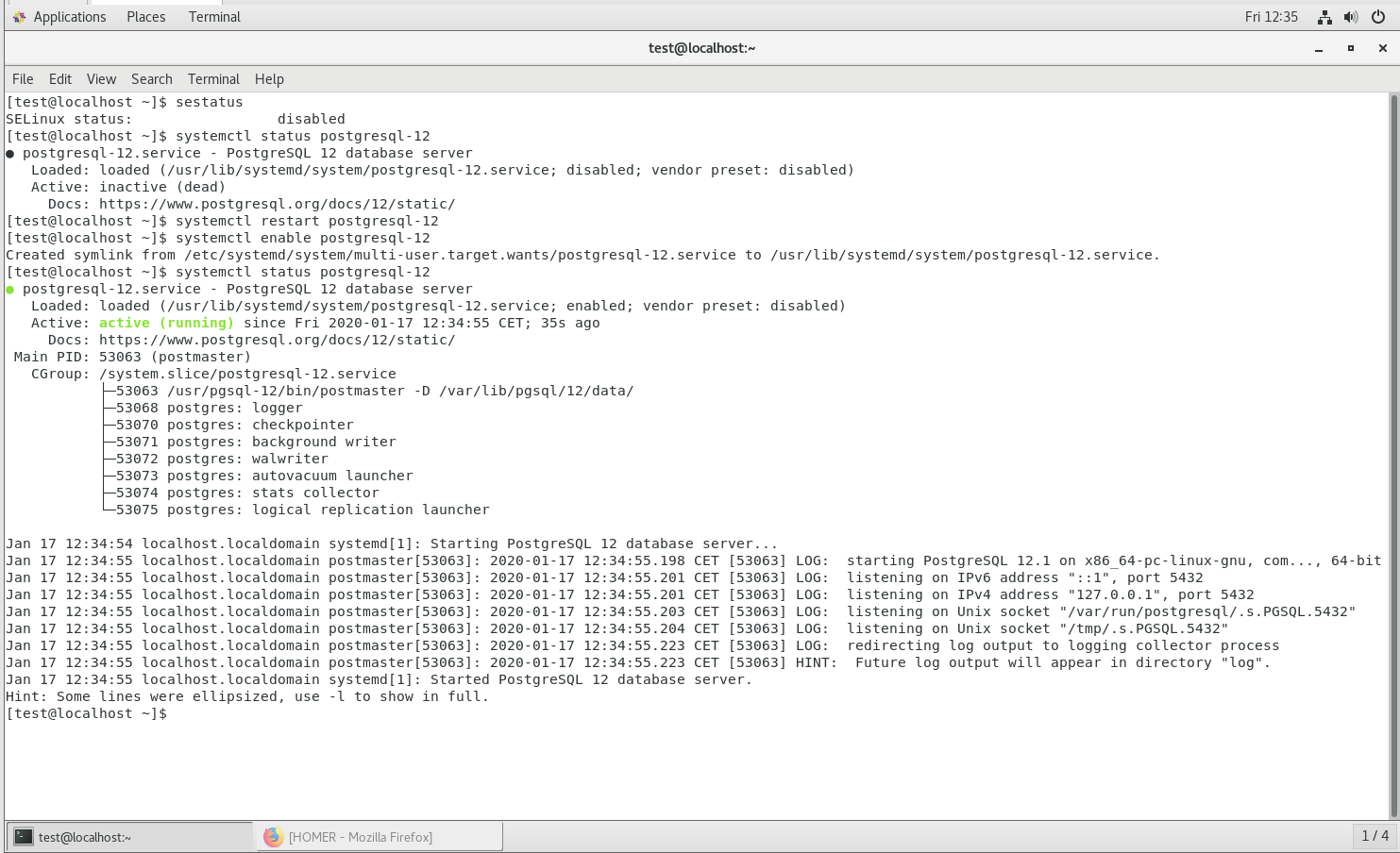The width and height of the screenshot is (1400, 853).
Task: Click the volume speaker icon
Action: (x=1350, y=17)
